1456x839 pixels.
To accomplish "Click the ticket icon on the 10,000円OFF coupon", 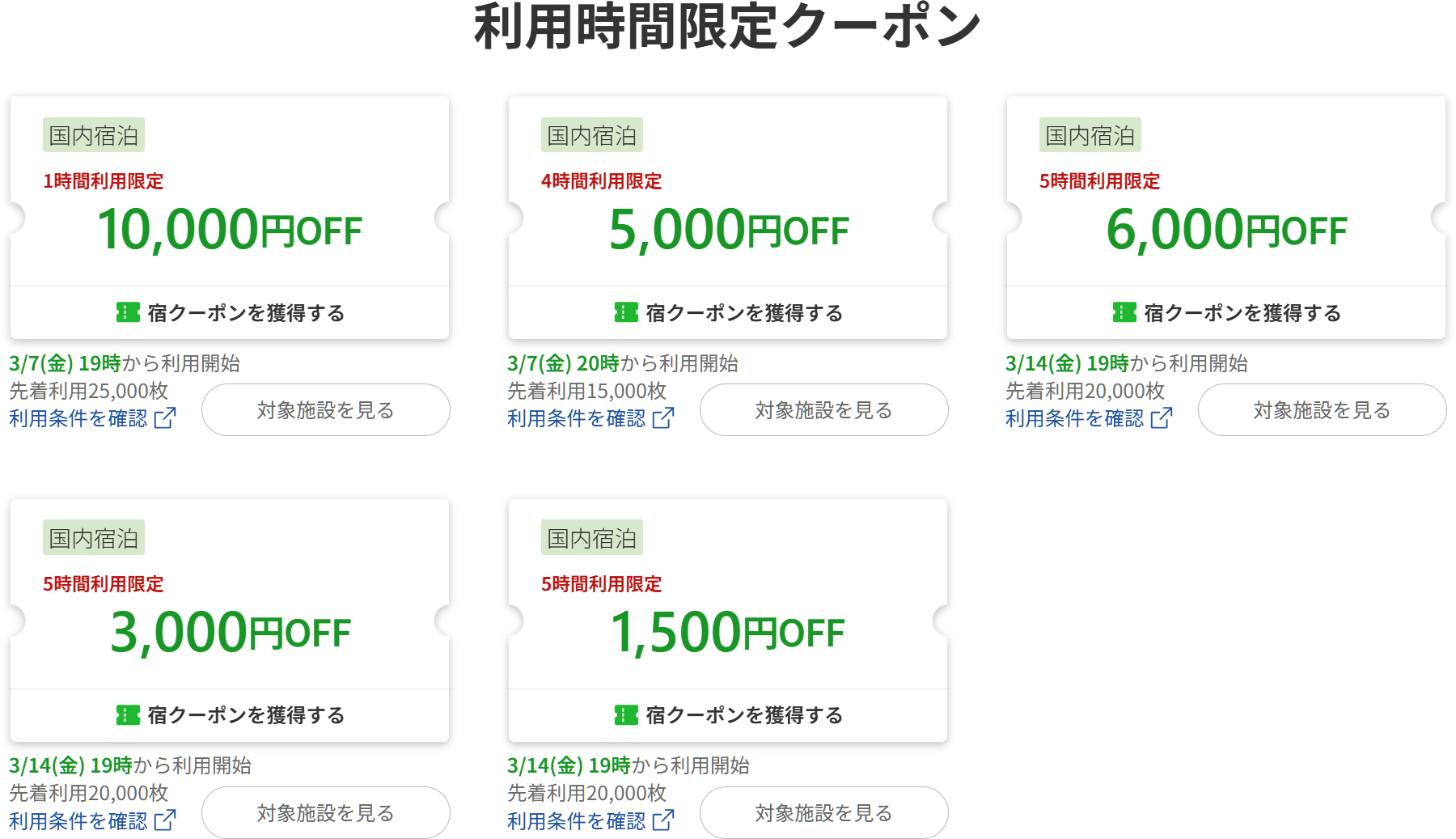I will (x=128, y=312).
